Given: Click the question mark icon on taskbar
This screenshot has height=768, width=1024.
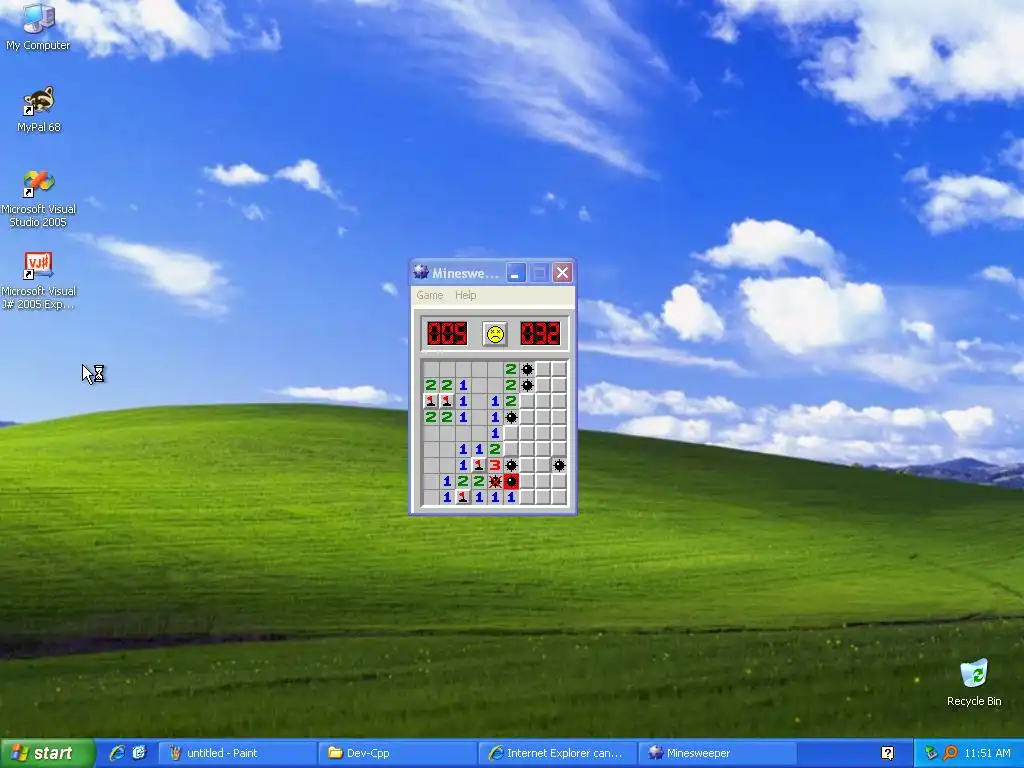Looking at the screenshot, I should coord(888,753).
